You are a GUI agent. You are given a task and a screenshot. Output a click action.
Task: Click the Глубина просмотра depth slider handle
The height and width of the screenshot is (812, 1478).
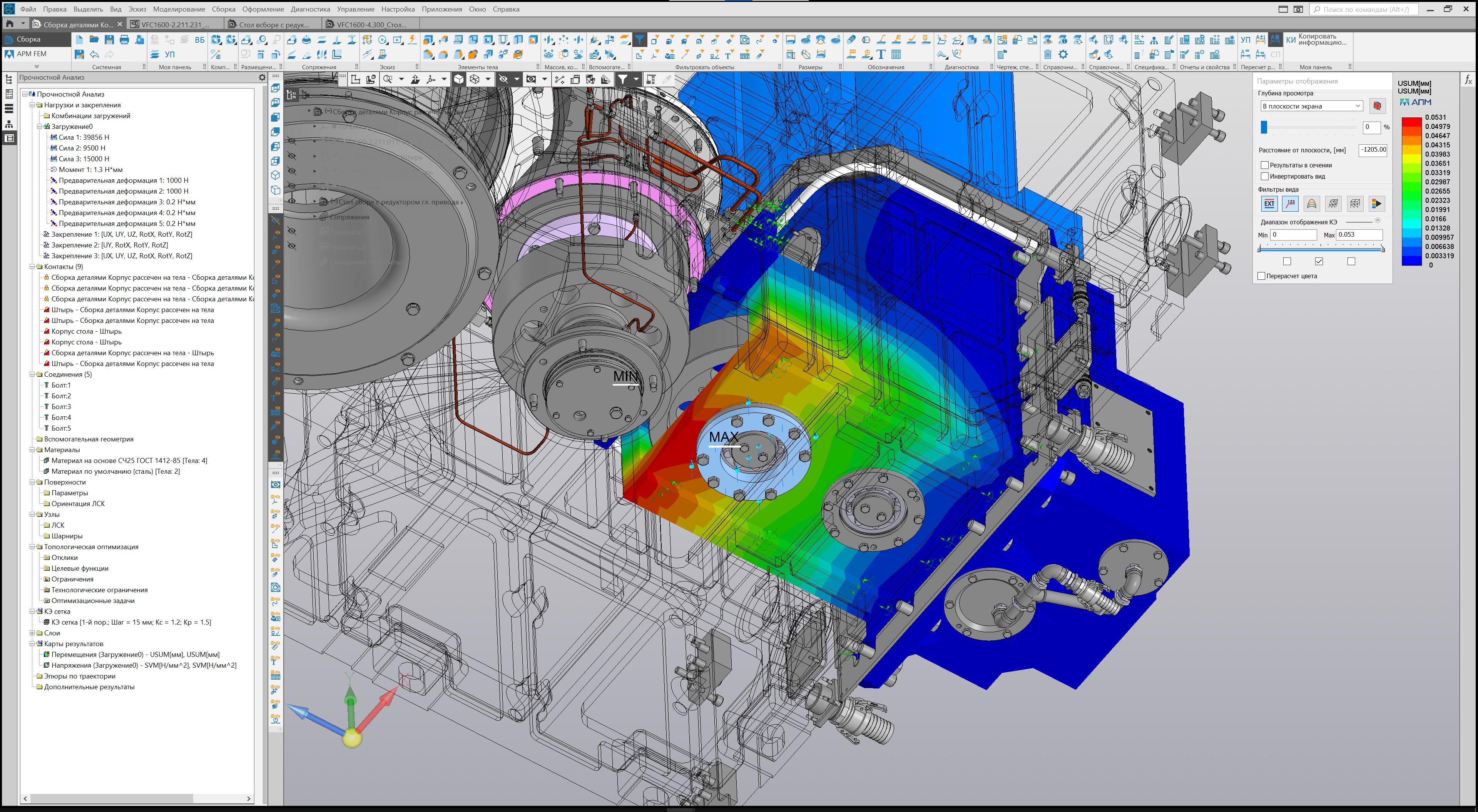tap(1264, 127)
